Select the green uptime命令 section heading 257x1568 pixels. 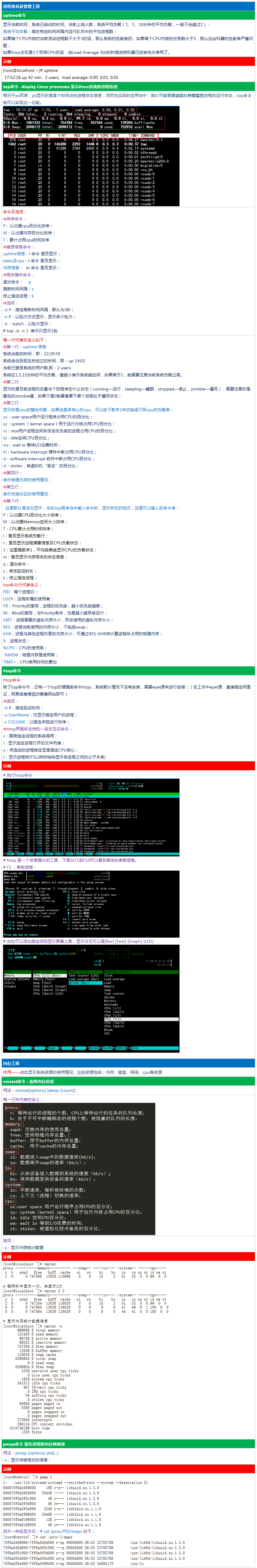(129, 15)
